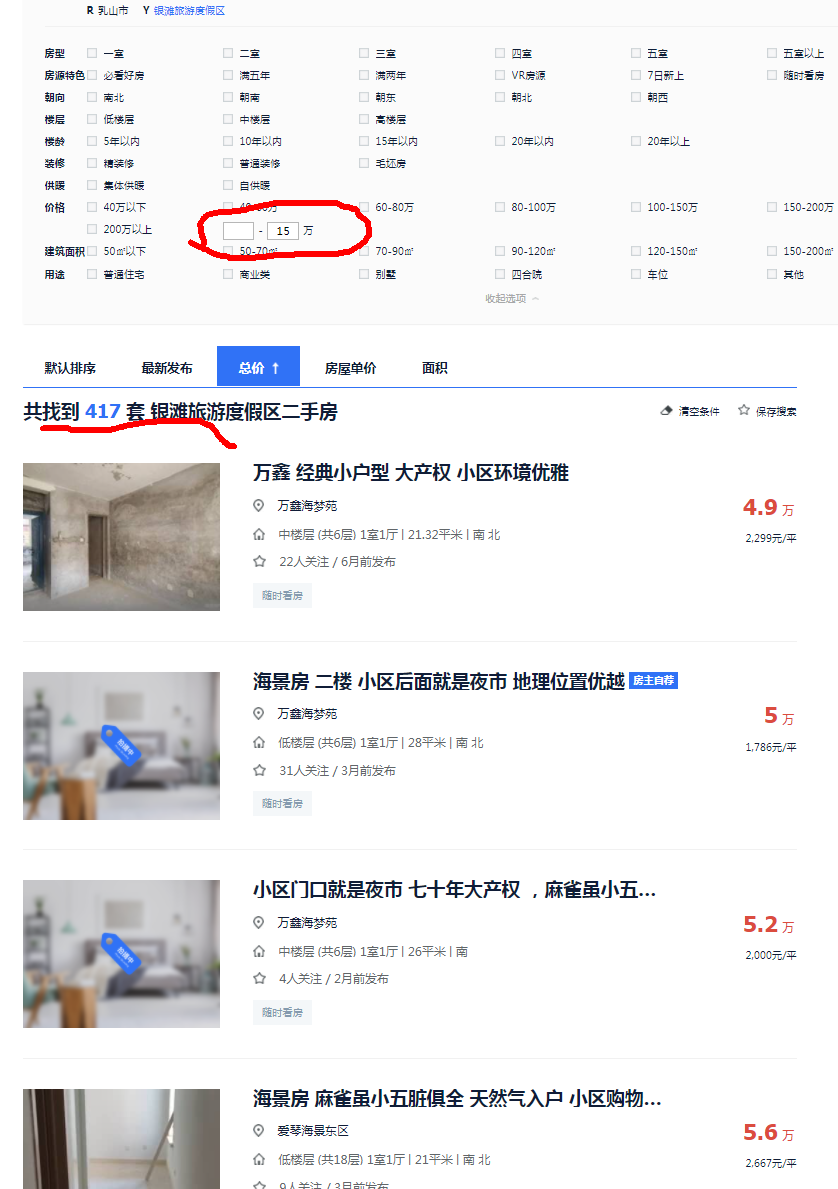Tick the 5年以内 building age checkbox
The height and width of the screenshot is (1189, 838).
point(92,141)
